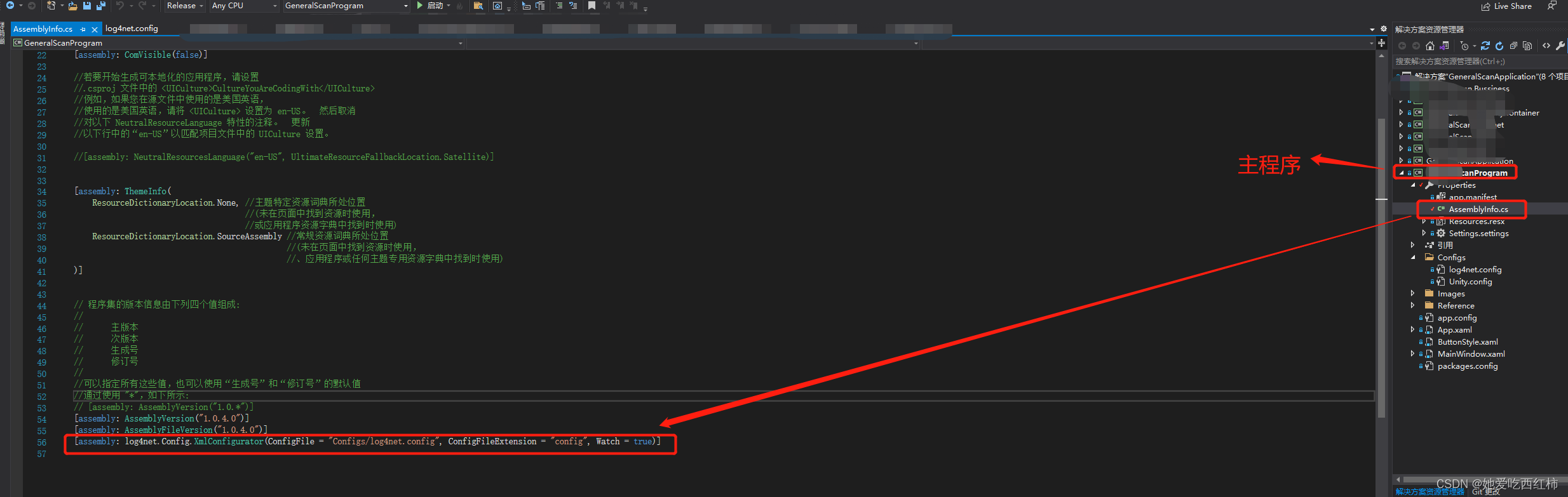
Task: Click the Uncomment selected lines icon
Action: coord(573,6)
